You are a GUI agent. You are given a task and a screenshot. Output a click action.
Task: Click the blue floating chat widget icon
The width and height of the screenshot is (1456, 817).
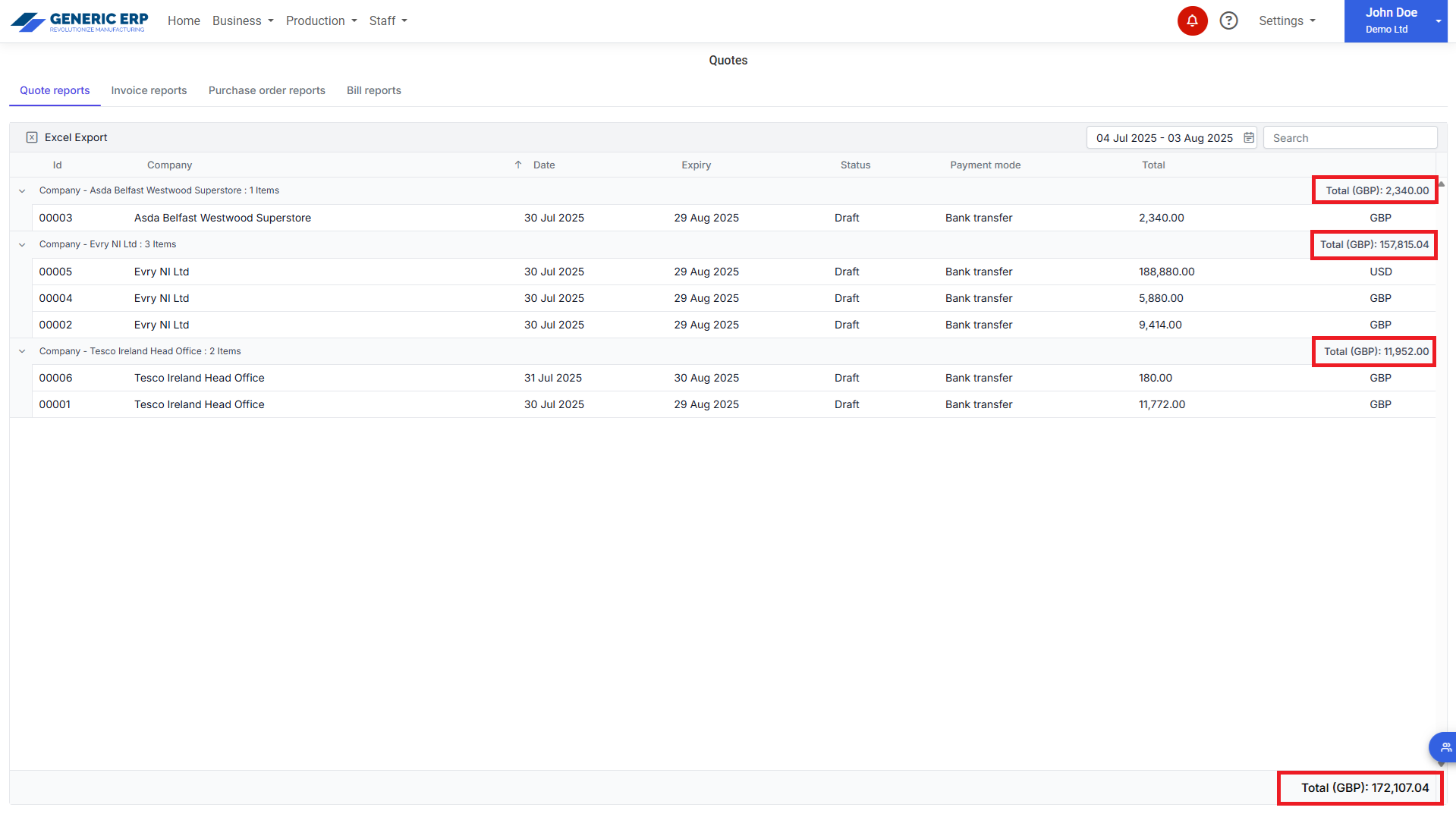tap(1444, 747)
